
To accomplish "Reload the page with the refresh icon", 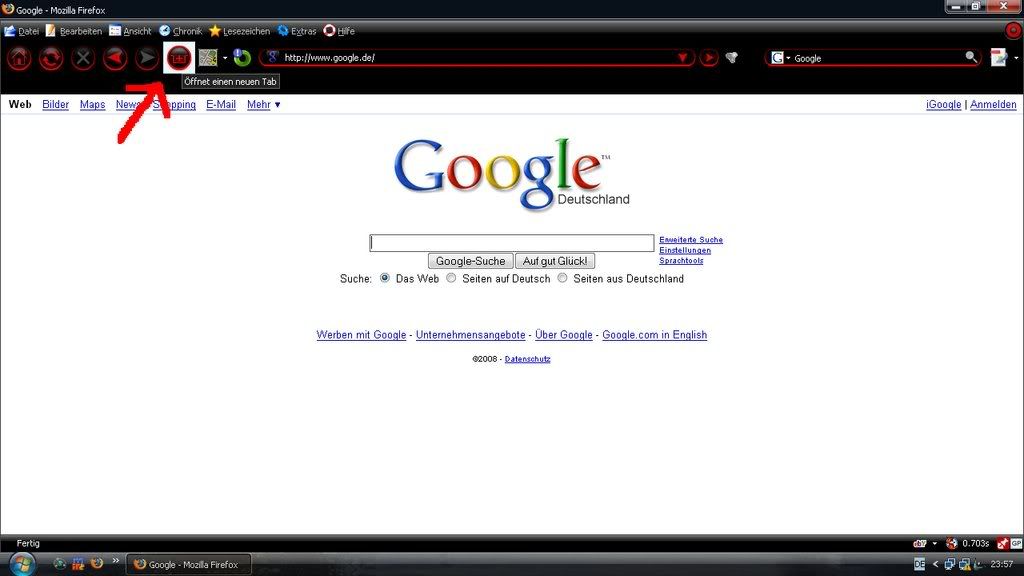I will (51, 58).
